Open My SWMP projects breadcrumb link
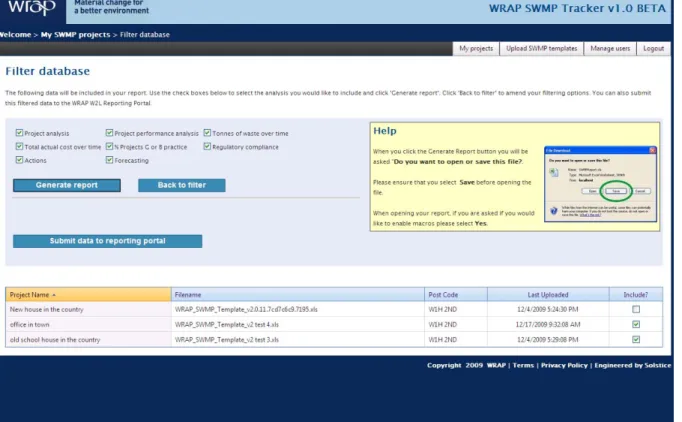 (x=76, y=34)
